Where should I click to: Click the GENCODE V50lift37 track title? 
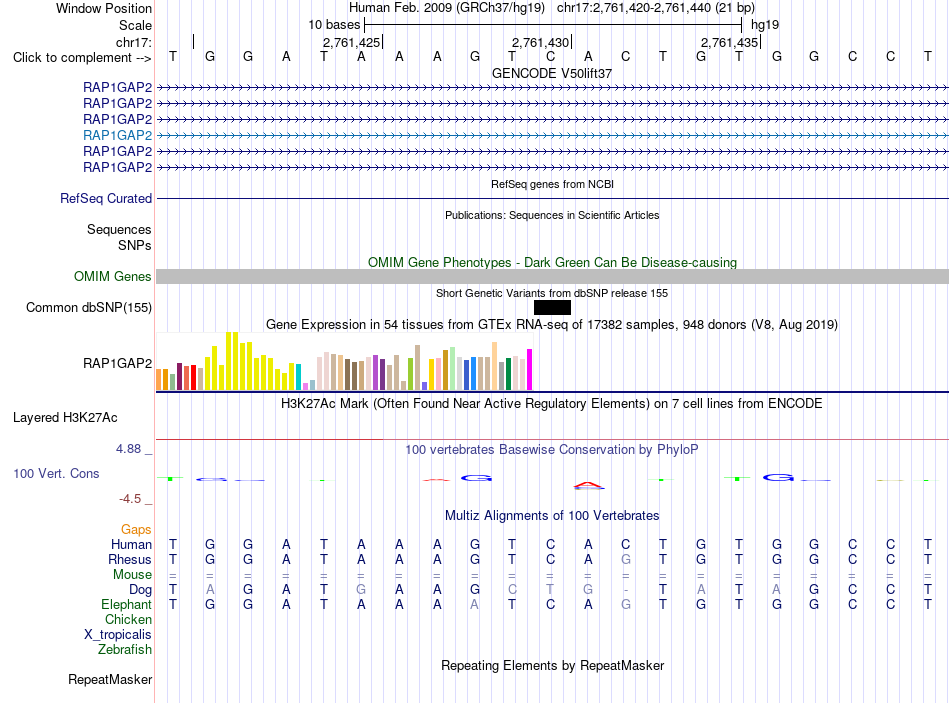[552, 73]
